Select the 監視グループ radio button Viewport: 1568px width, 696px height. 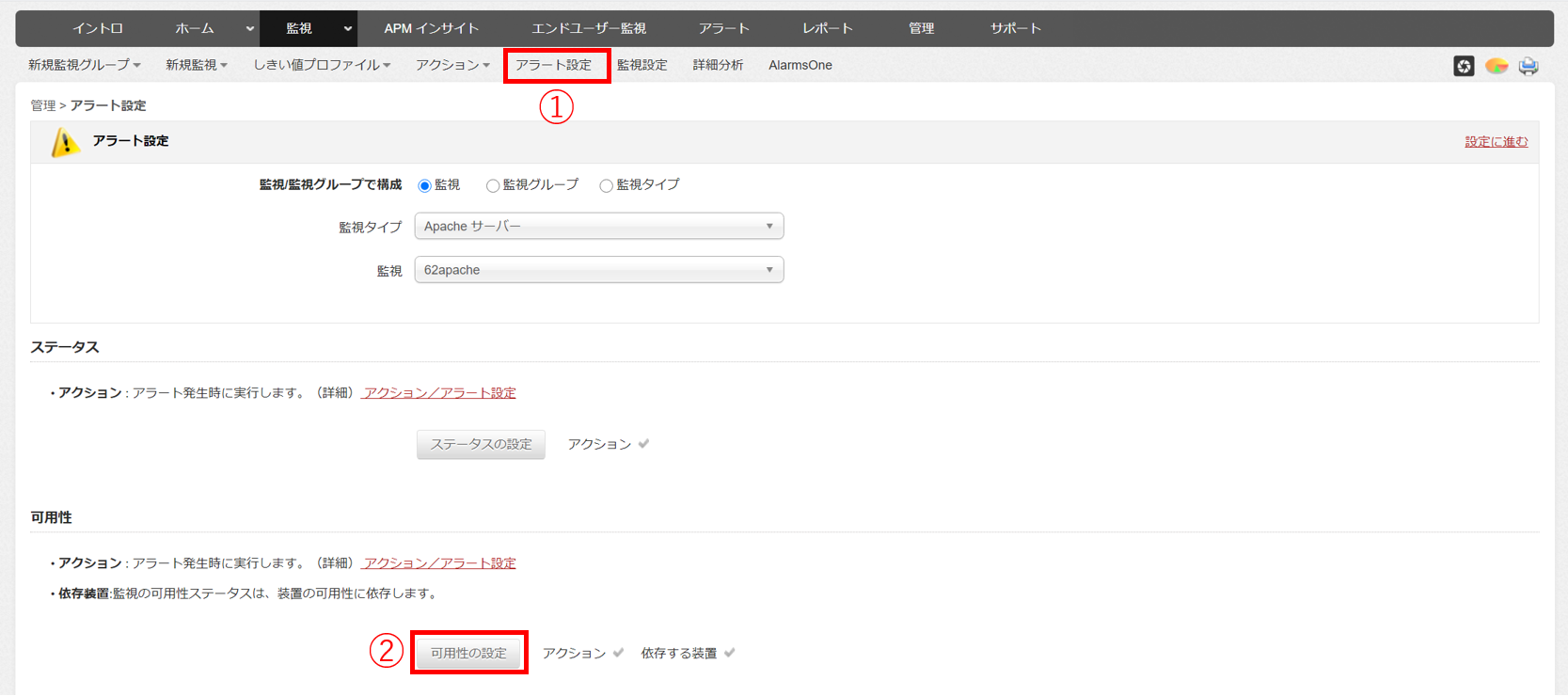(x=492, y=186)
